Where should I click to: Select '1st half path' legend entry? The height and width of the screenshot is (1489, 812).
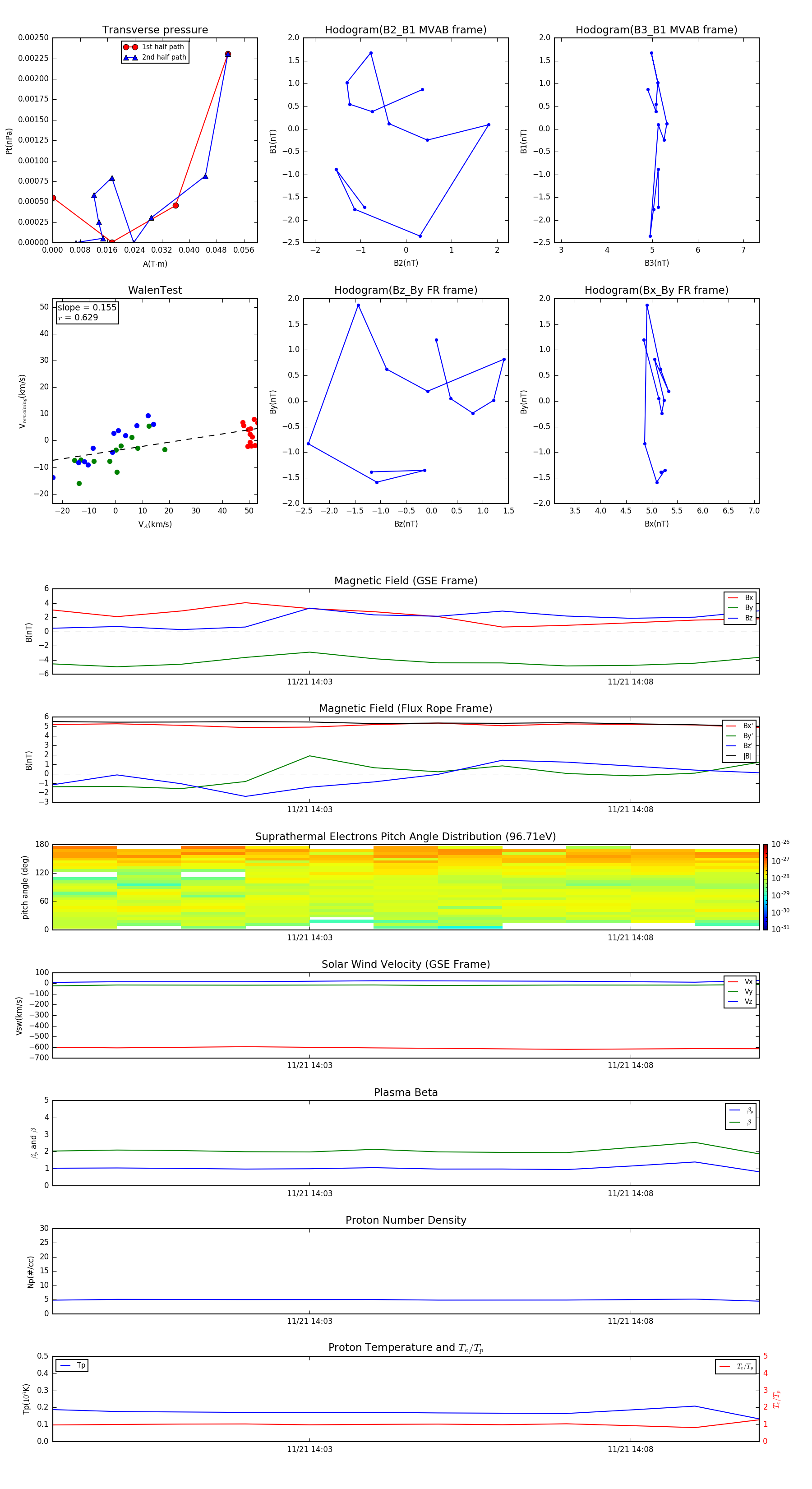tap(154, 47)
